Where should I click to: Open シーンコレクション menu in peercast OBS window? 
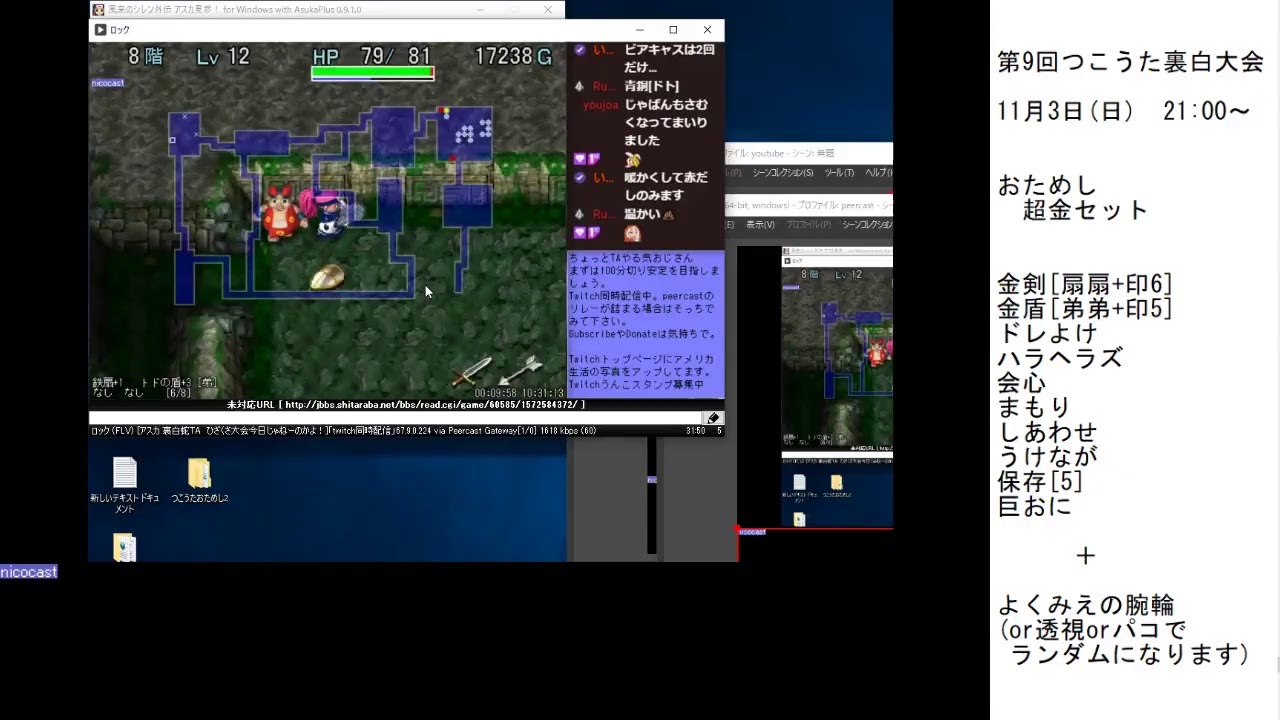pos(867,225)
